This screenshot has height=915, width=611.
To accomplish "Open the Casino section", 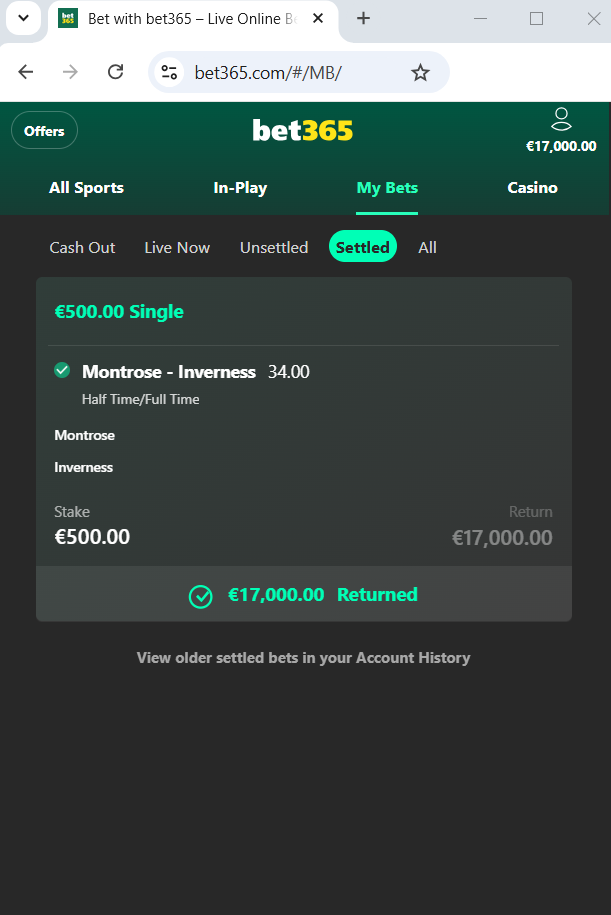I will [532, 188].
